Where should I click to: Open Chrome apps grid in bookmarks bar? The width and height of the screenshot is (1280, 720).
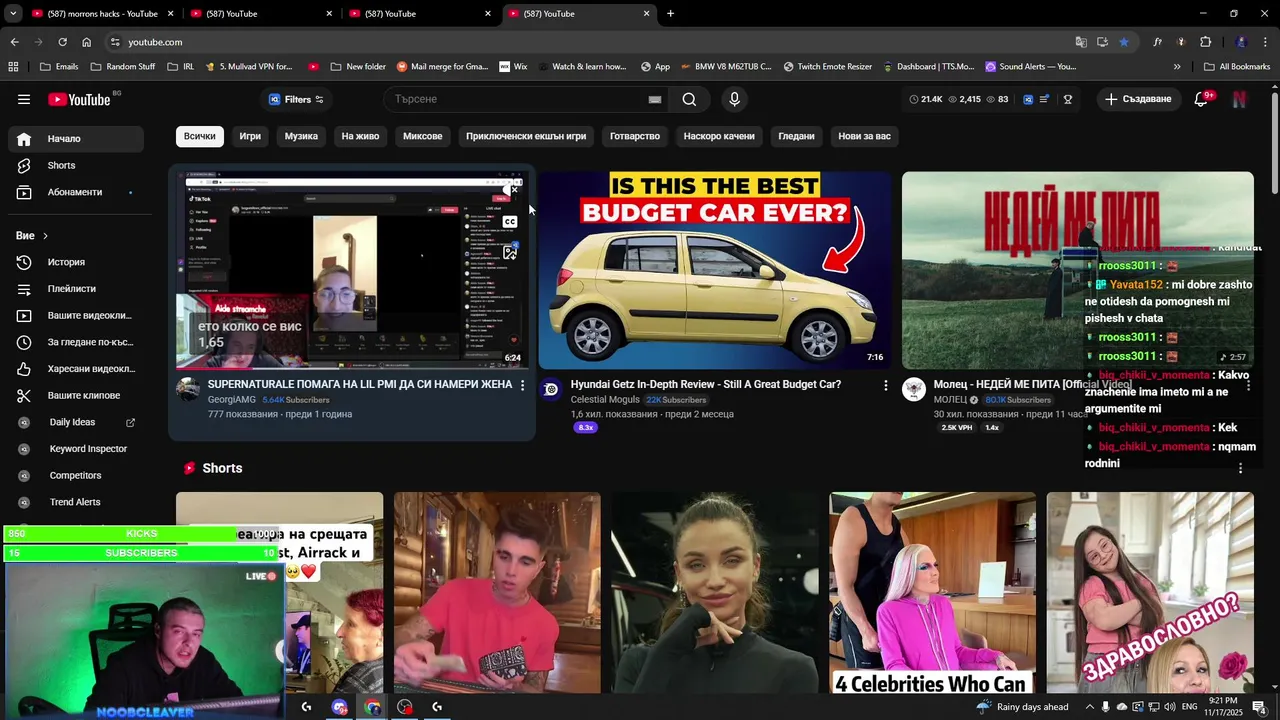(13, 67)
